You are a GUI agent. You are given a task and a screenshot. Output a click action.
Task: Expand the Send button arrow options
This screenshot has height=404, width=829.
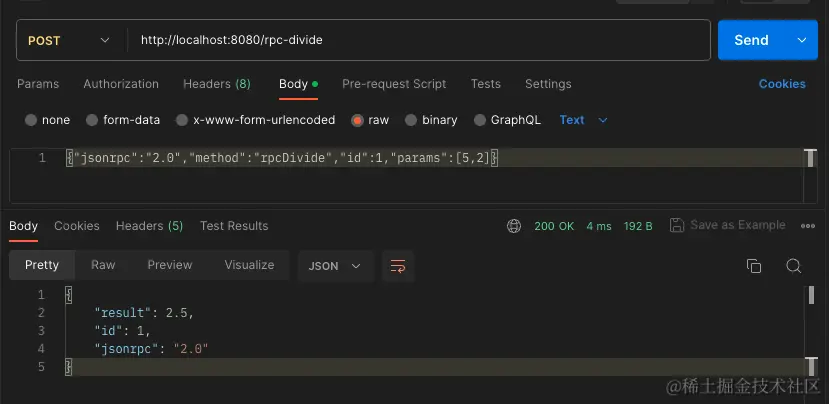tap(802, 40)
